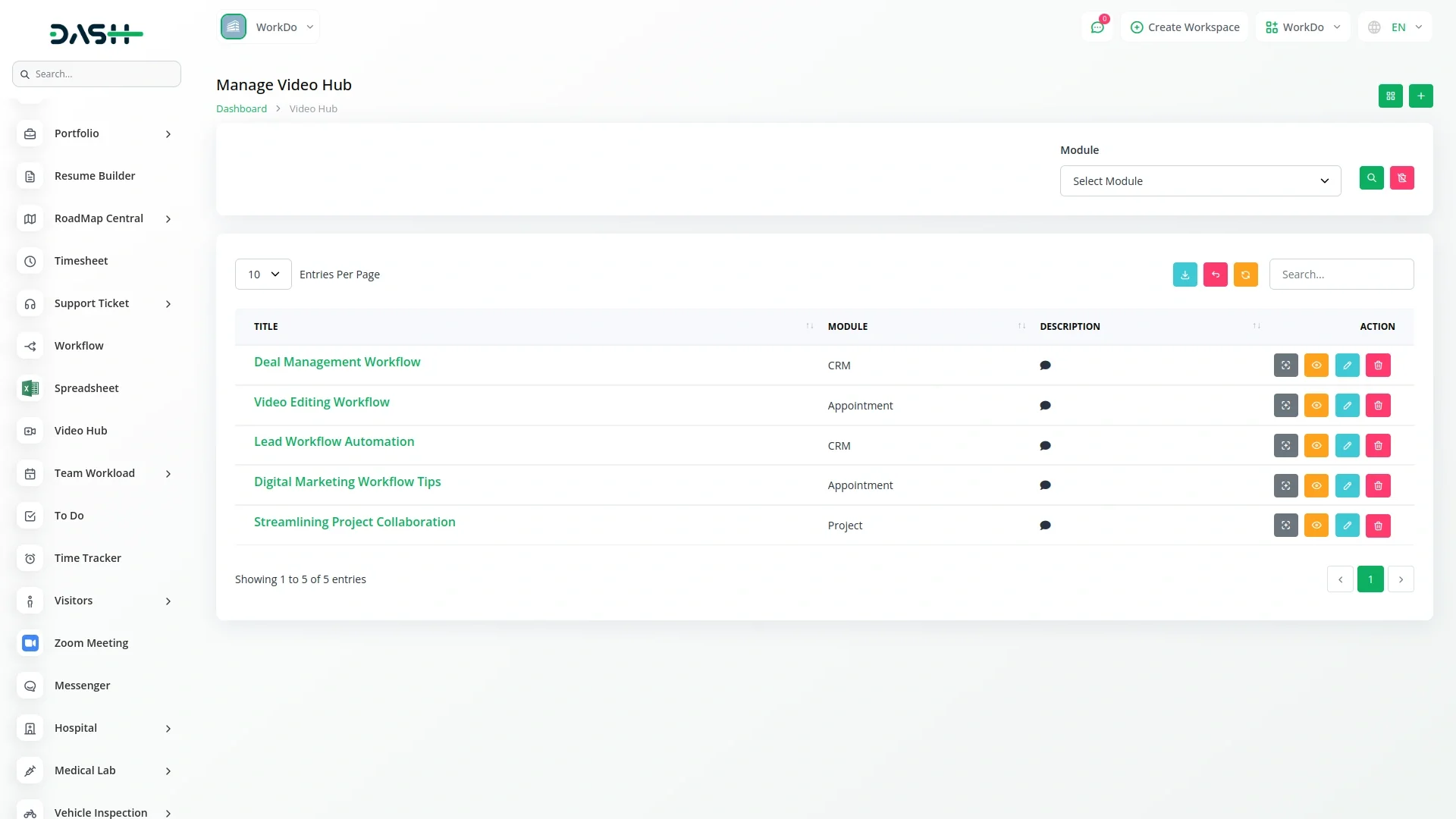
Task: Click the blue export download icon
Action: tap(1185, 275)
